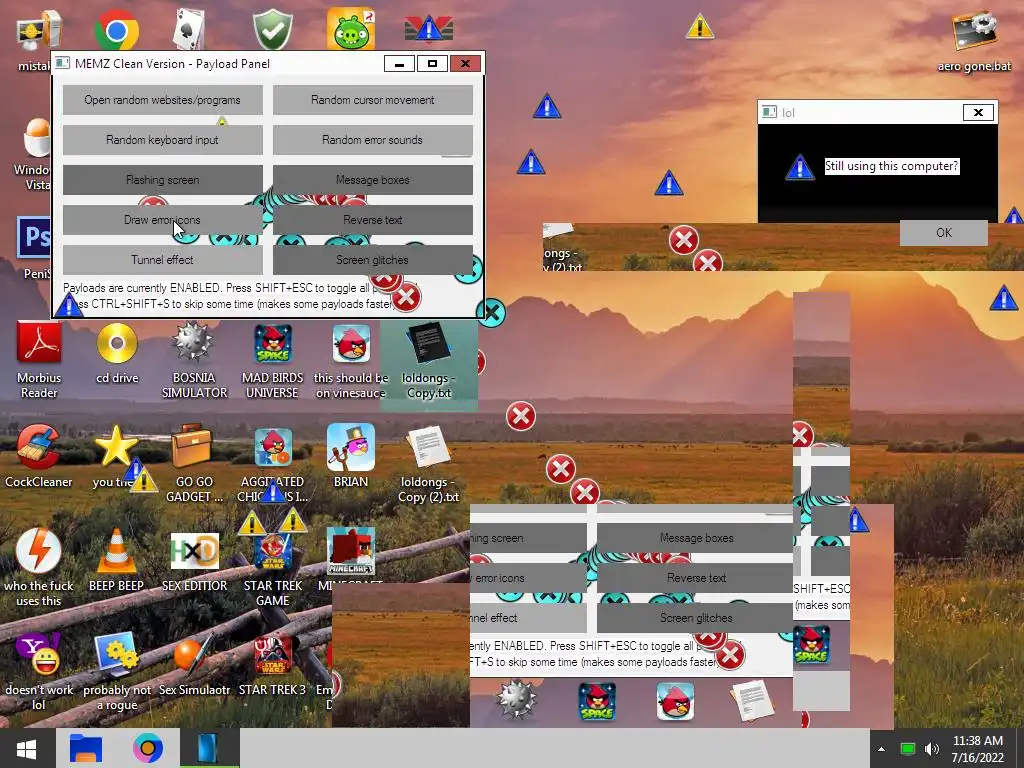Toggle Reverse text in the top MEMZ panel
This screenshot has width=1024, height=768.
372,220
